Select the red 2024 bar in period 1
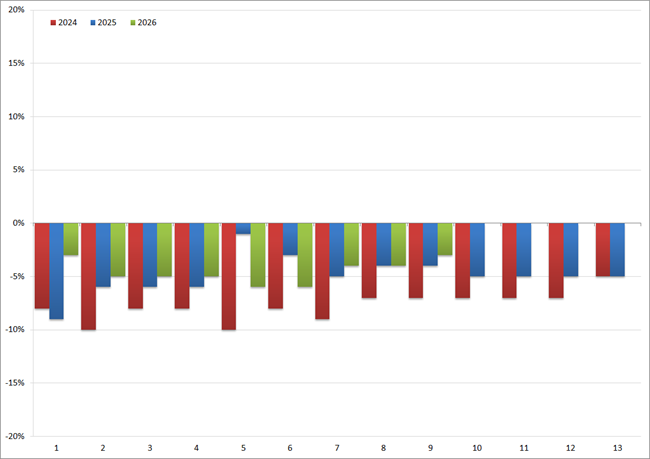This screenshot has width=650, height=459. pos(42,266)
